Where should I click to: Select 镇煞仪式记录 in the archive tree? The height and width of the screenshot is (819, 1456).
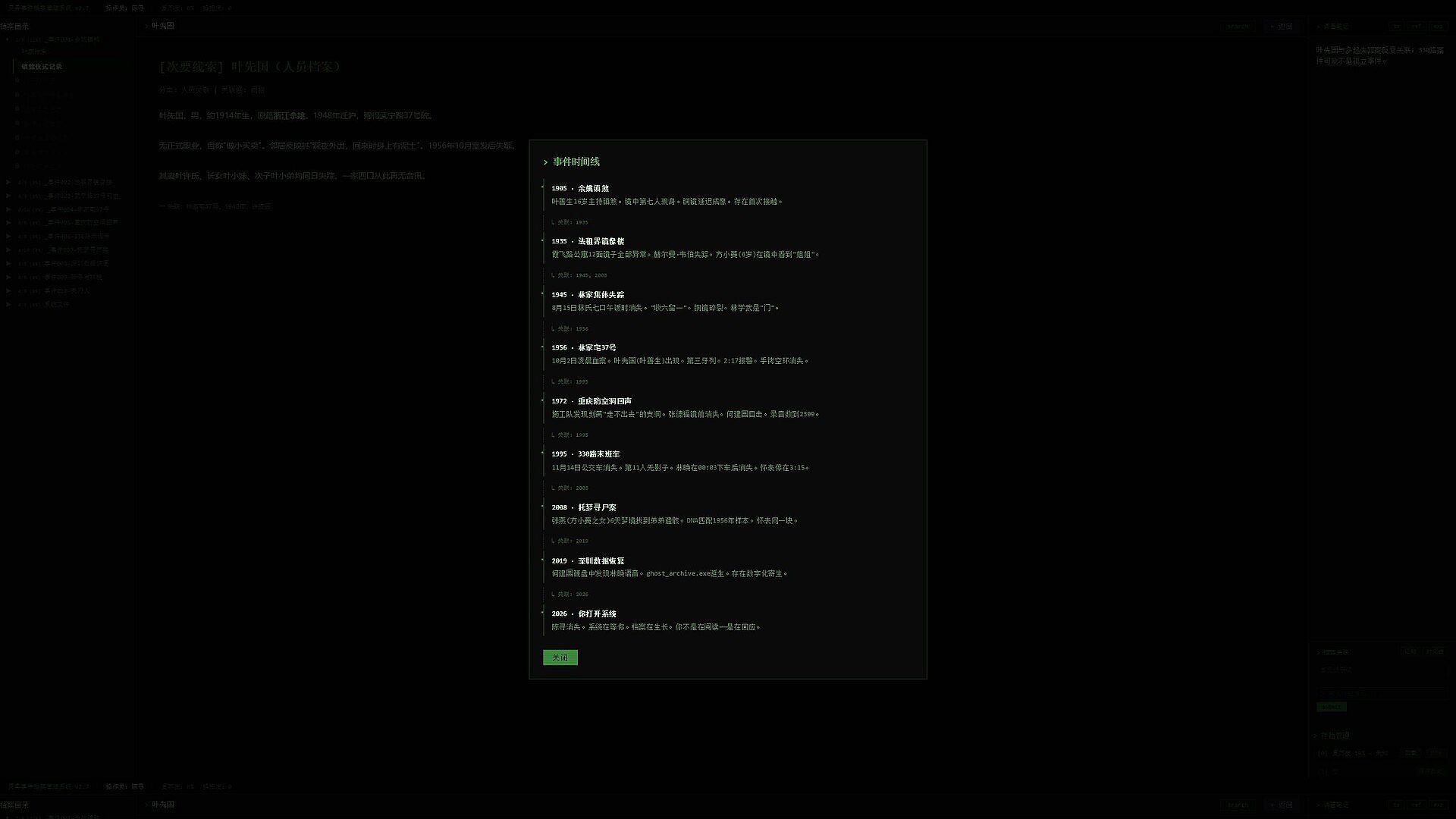point(42,67)
